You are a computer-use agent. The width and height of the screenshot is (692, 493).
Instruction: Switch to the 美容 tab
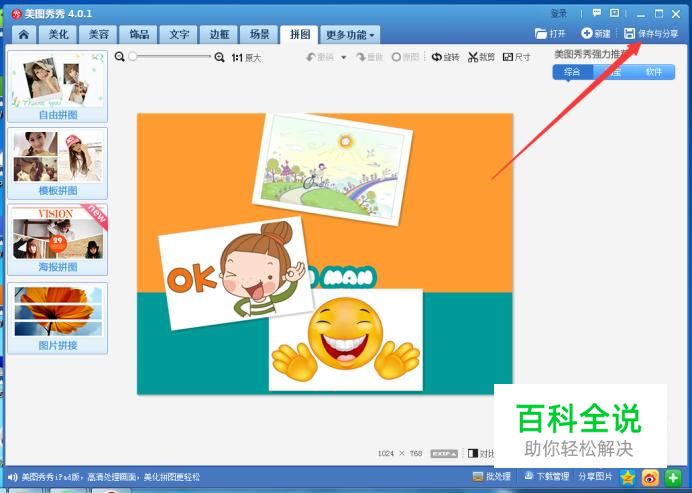[x=98, y=34]
